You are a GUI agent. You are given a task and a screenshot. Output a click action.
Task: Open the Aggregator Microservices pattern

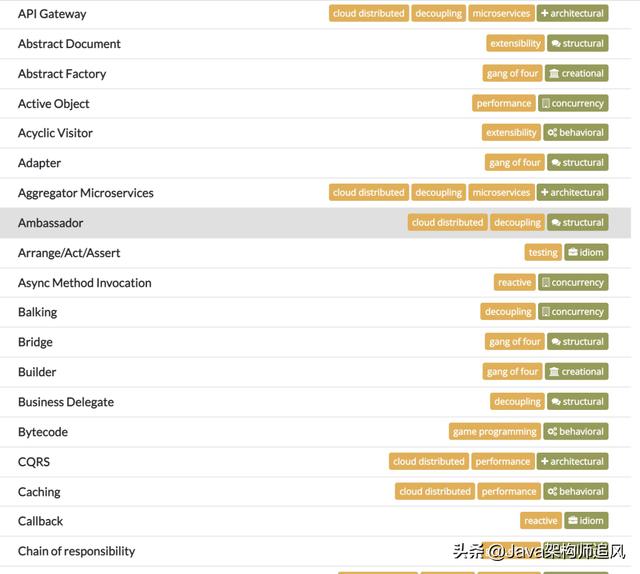point(86,193)
